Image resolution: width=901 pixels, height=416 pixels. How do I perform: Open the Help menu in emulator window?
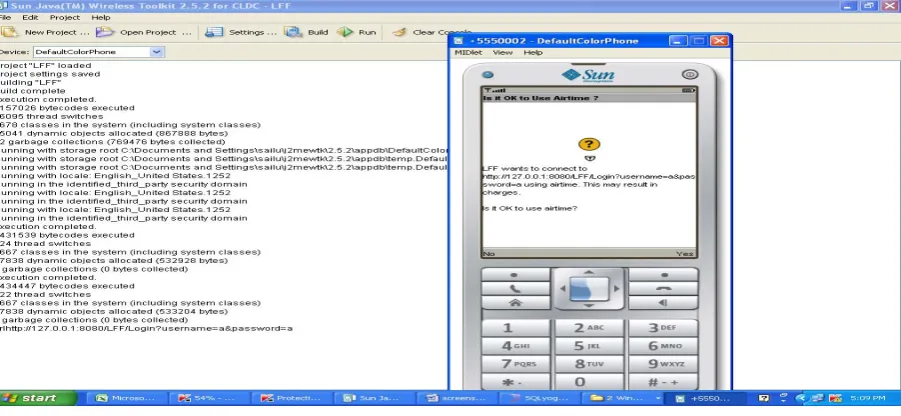coord(533,52)
